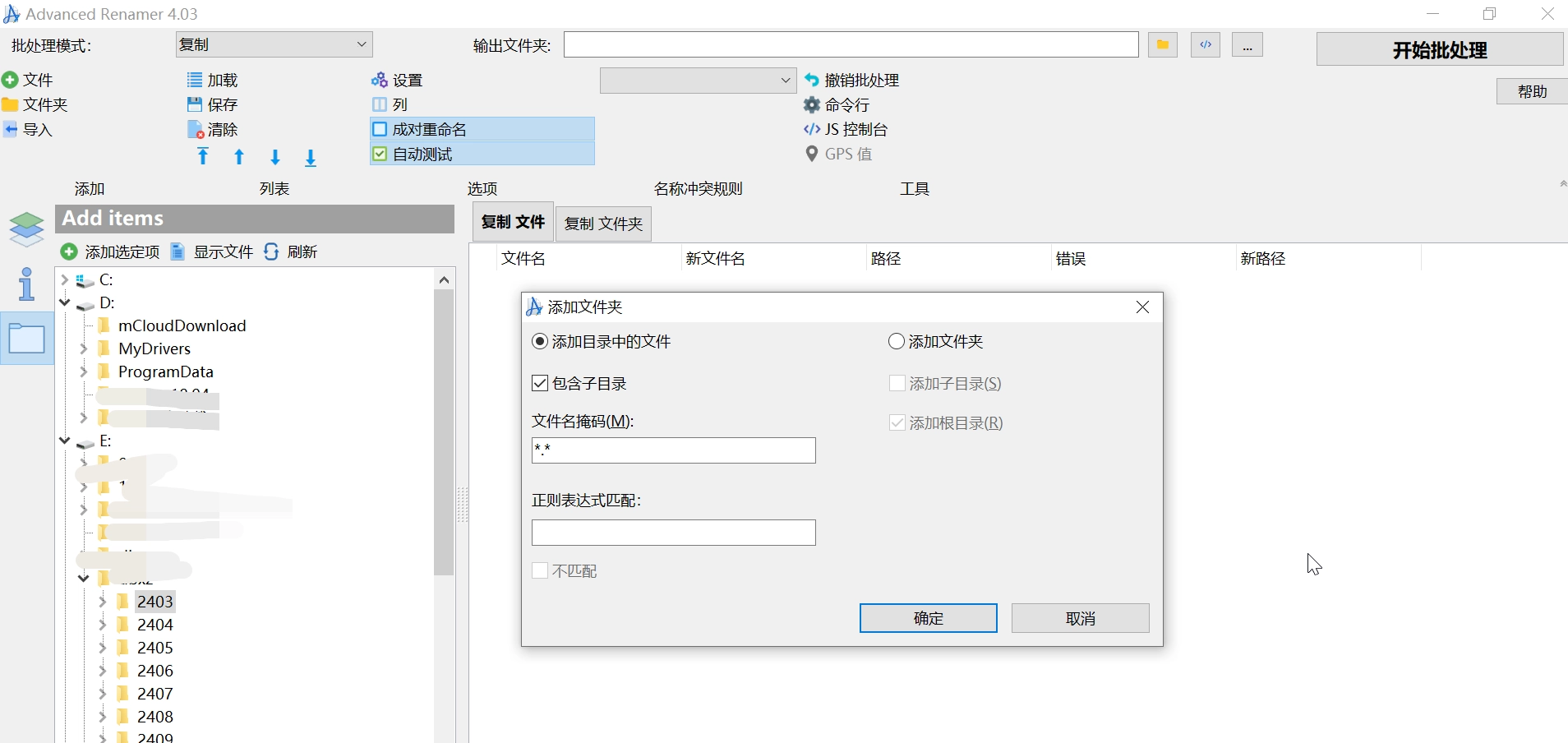Click the 保存 floppy disk icon

click(x=195, y=104)
